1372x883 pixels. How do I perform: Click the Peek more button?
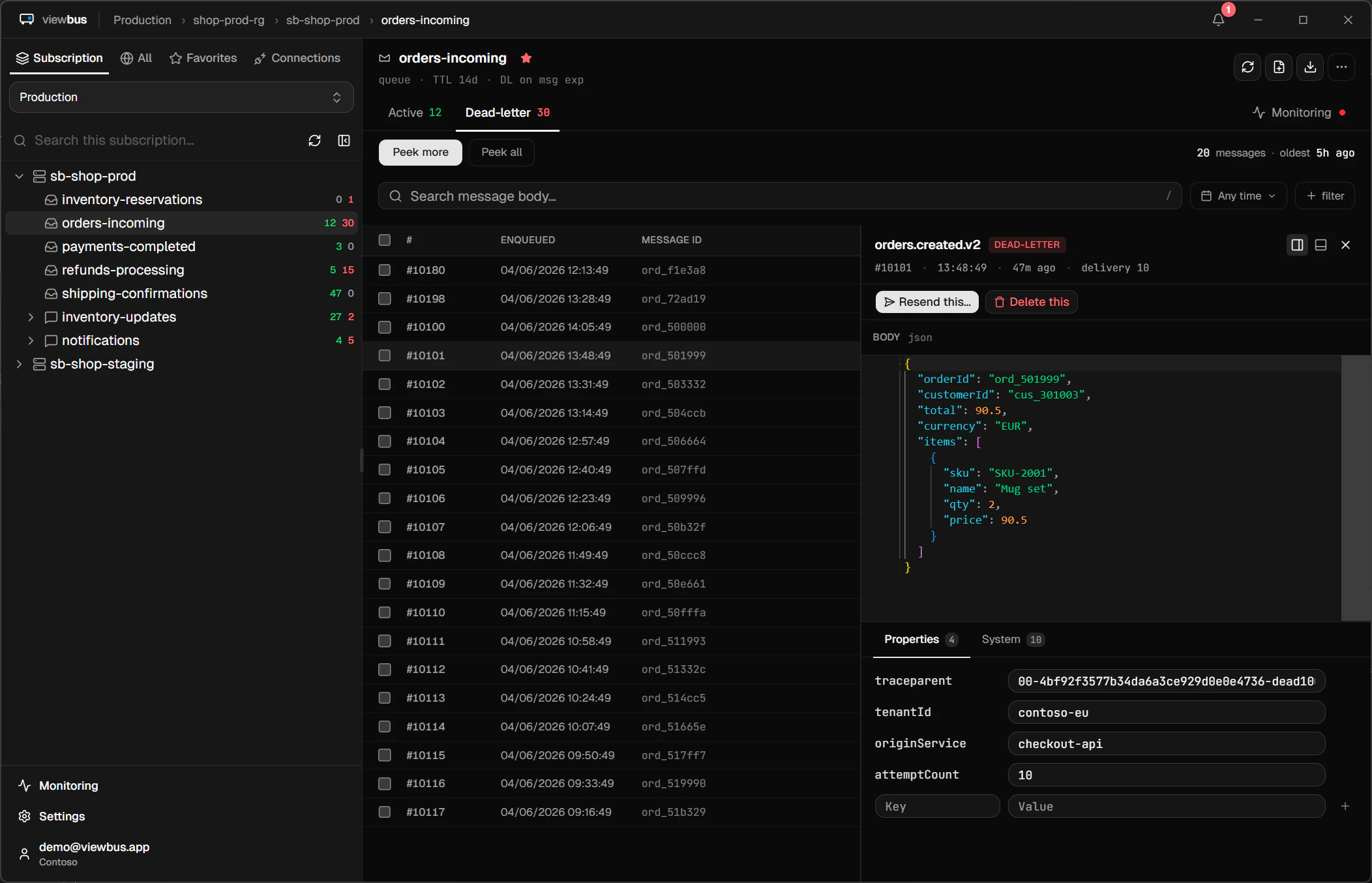pos(421,152)
